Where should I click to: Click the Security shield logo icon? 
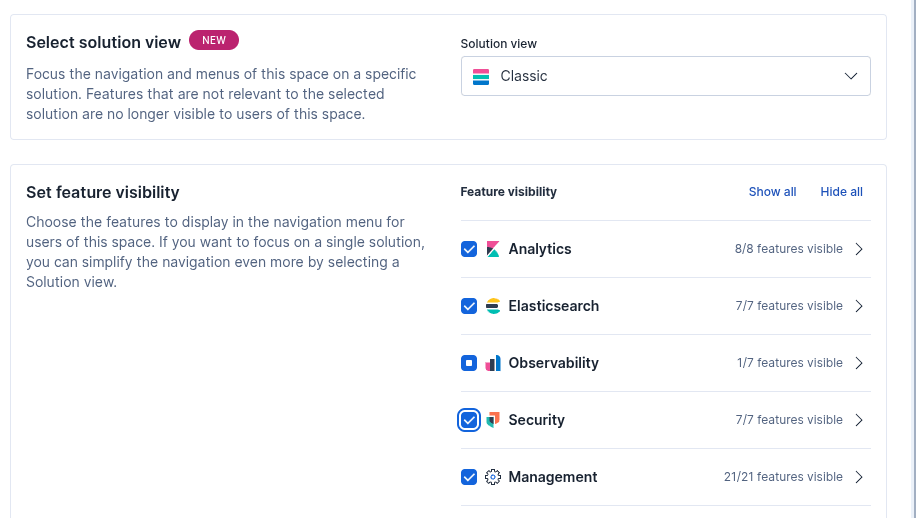(493, 420)
